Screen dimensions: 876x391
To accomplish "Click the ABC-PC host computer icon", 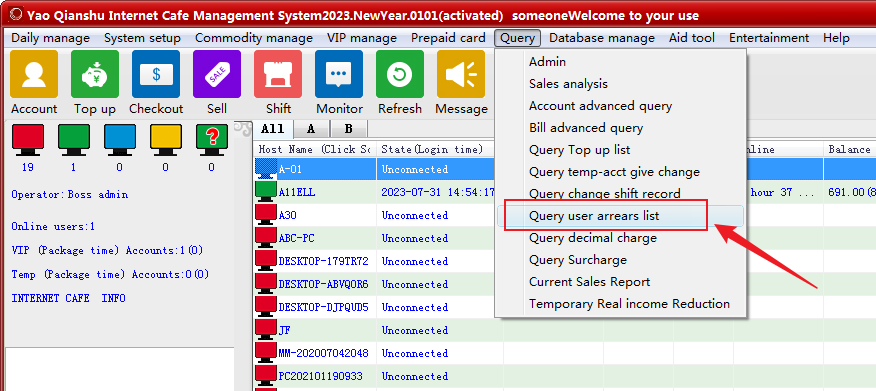I will (266, 238).
